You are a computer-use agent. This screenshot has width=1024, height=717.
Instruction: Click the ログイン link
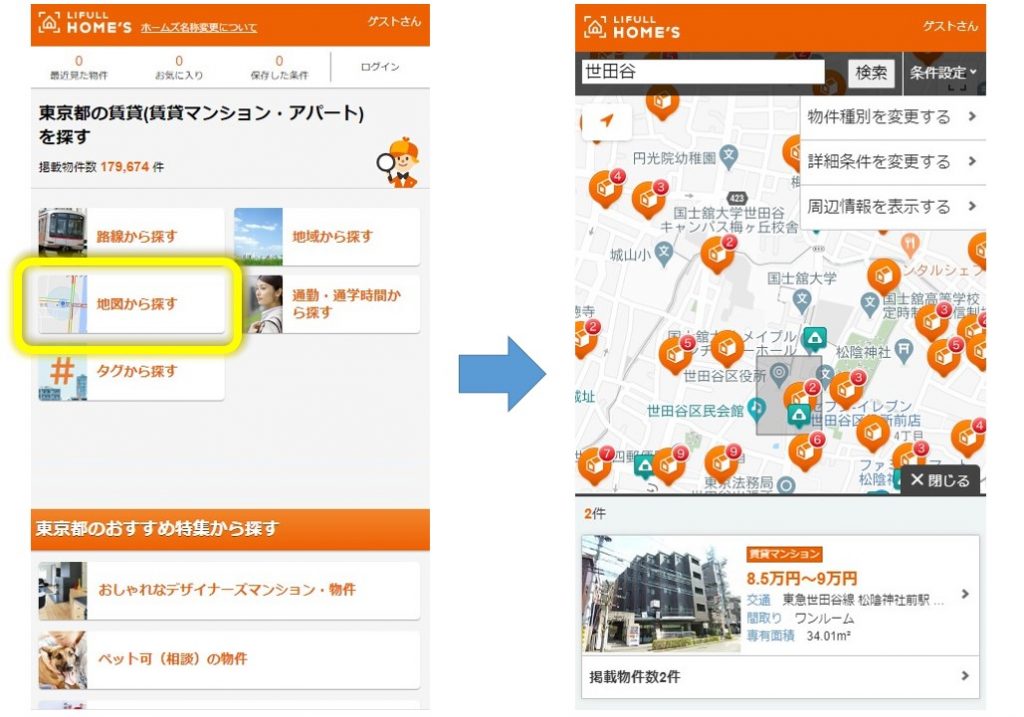(379, 67)
